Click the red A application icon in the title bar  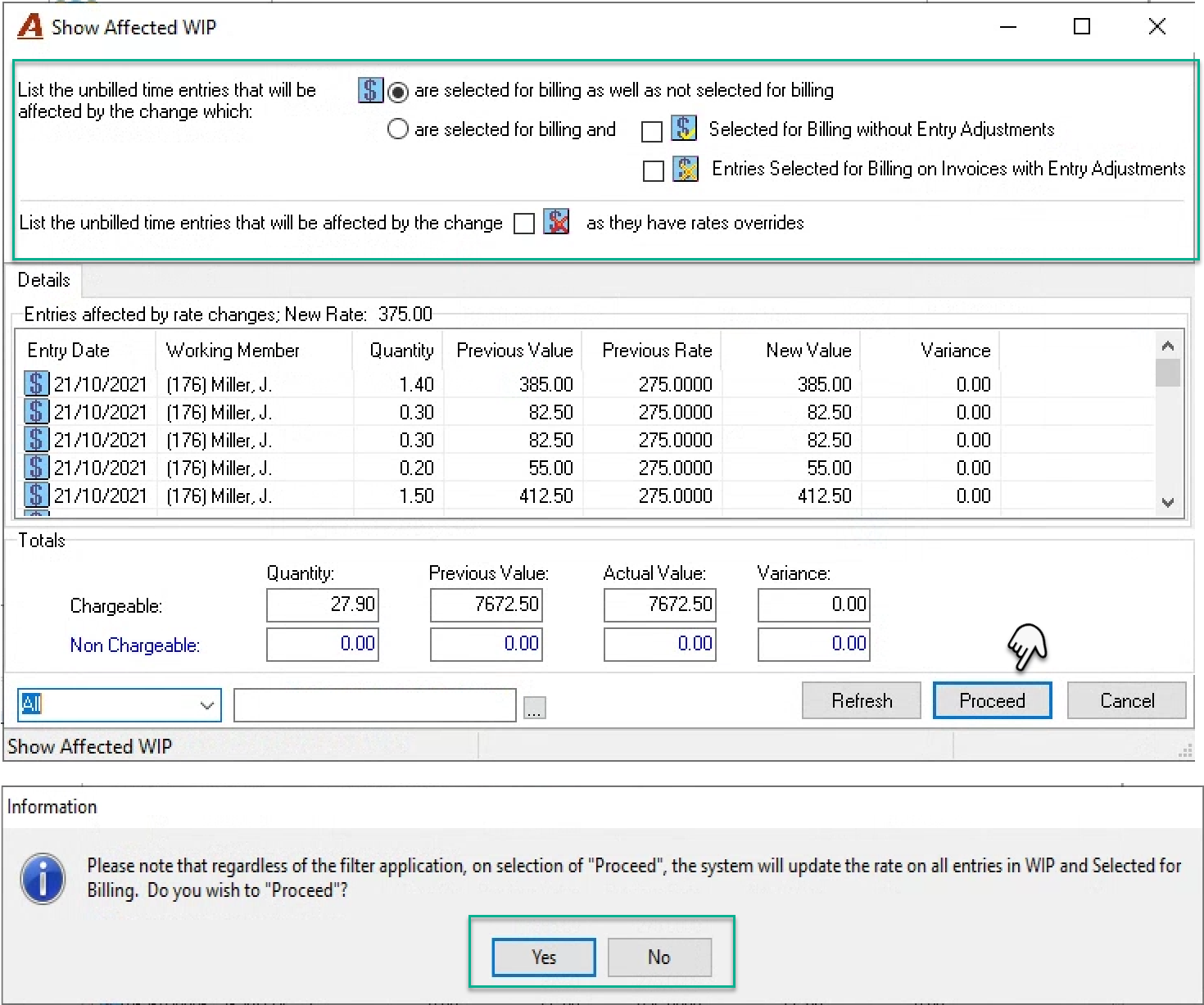point(30,27)
